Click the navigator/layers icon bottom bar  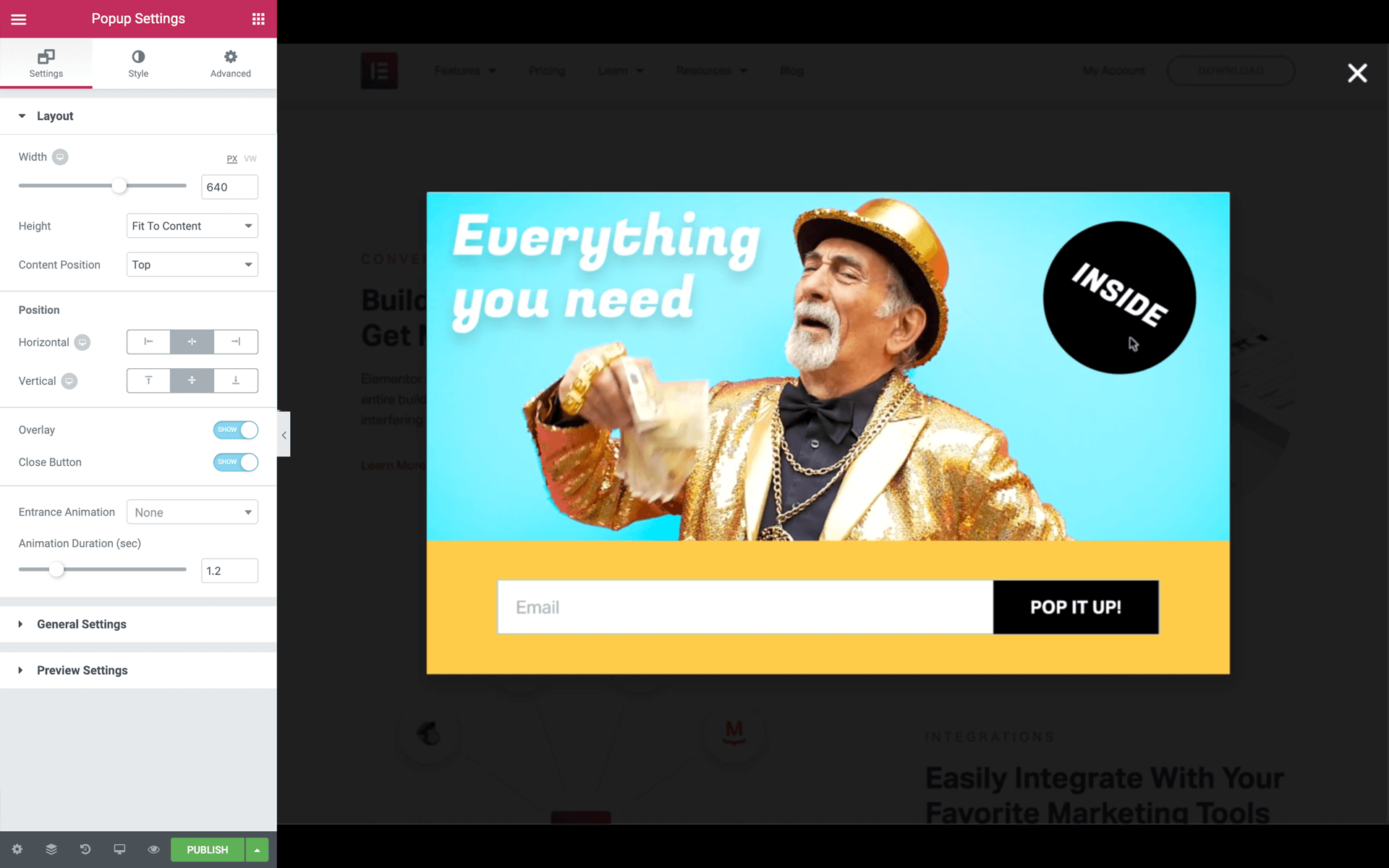[51, 849]
